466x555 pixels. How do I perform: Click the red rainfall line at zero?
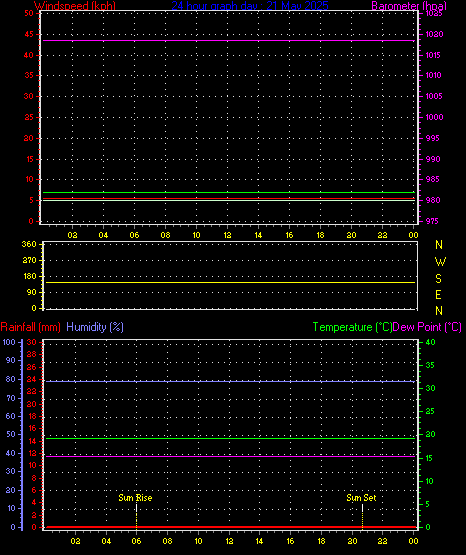tap(231, 527)
